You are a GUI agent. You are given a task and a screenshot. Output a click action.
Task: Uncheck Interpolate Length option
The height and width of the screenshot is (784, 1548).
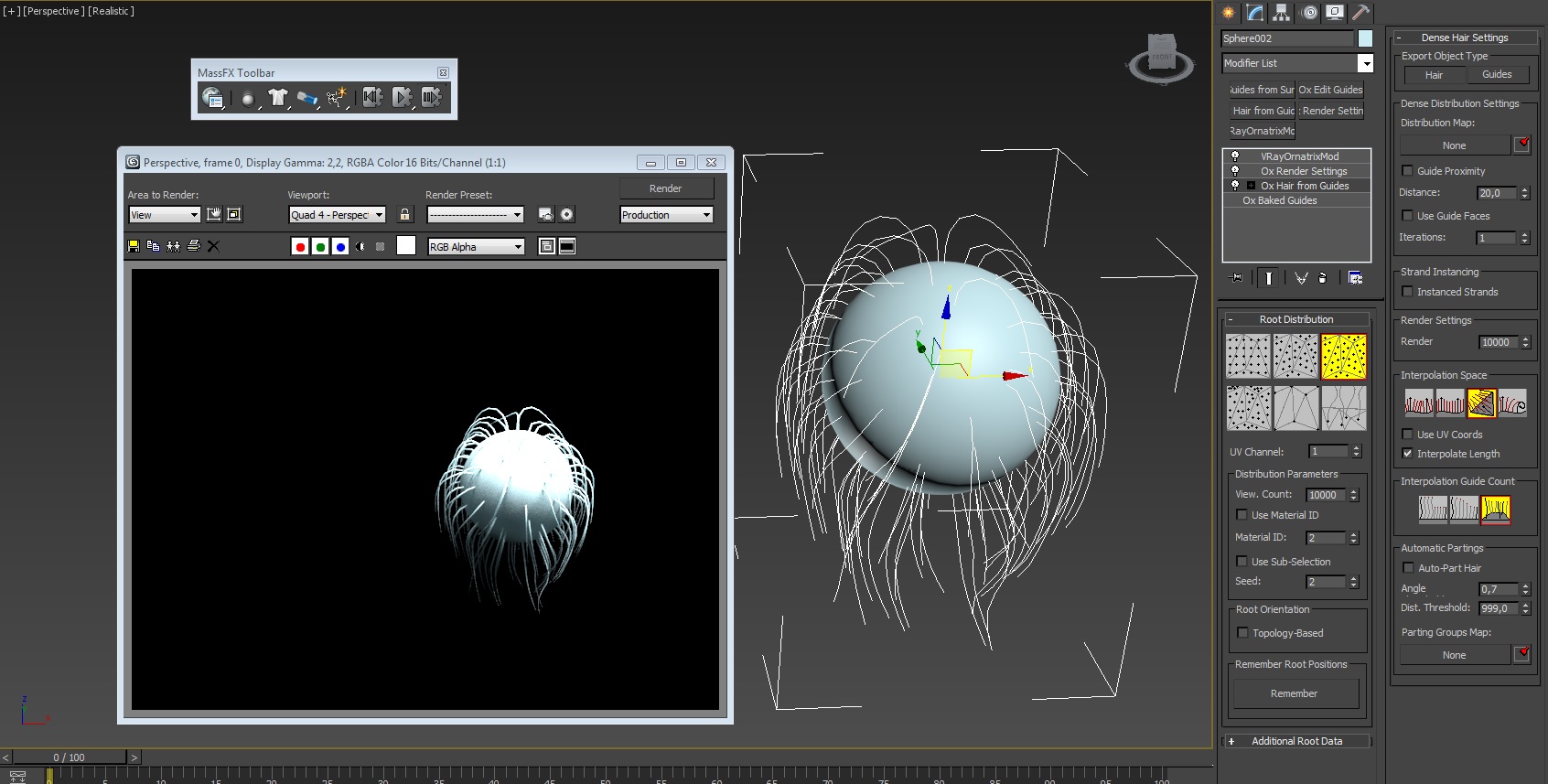[1408, 454]
